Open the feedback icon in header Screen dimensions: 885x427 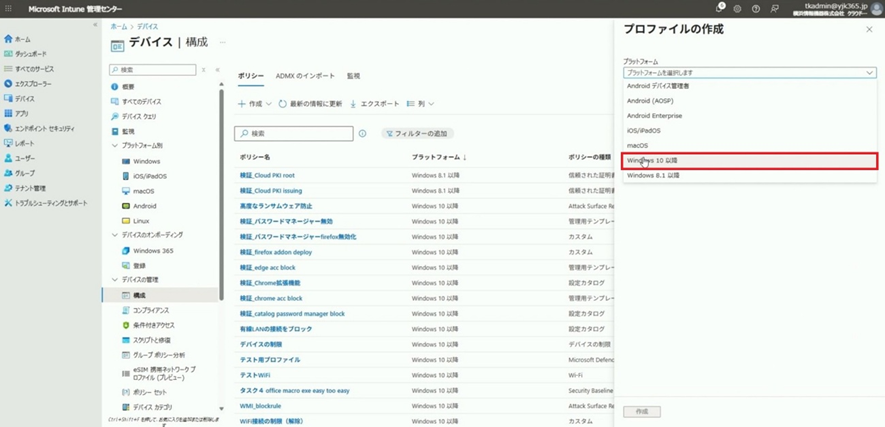click(x=774, y=8)
